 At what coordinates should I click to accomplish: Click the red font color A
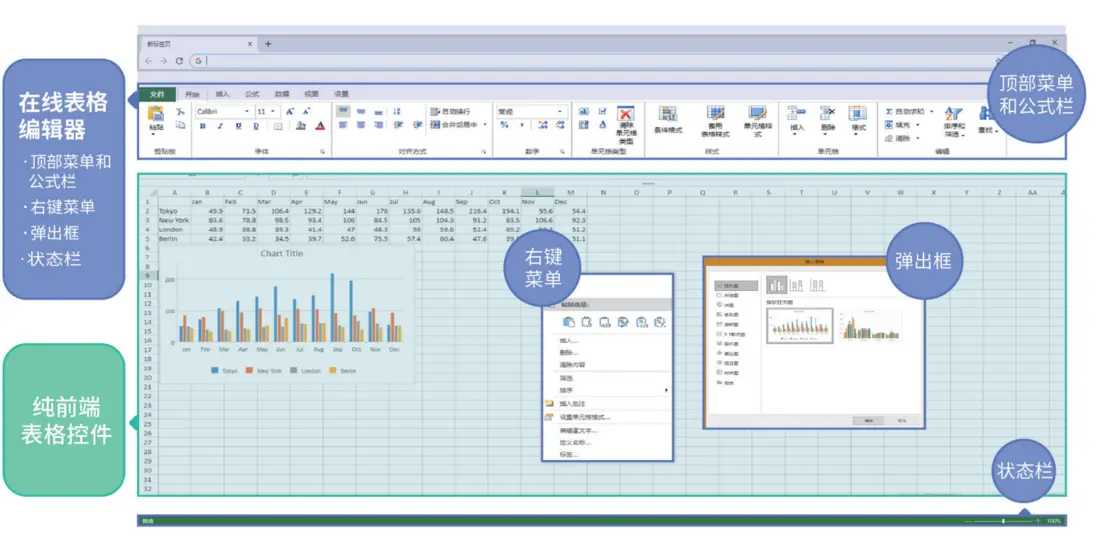pyautogui.click(x=320, y=126)
